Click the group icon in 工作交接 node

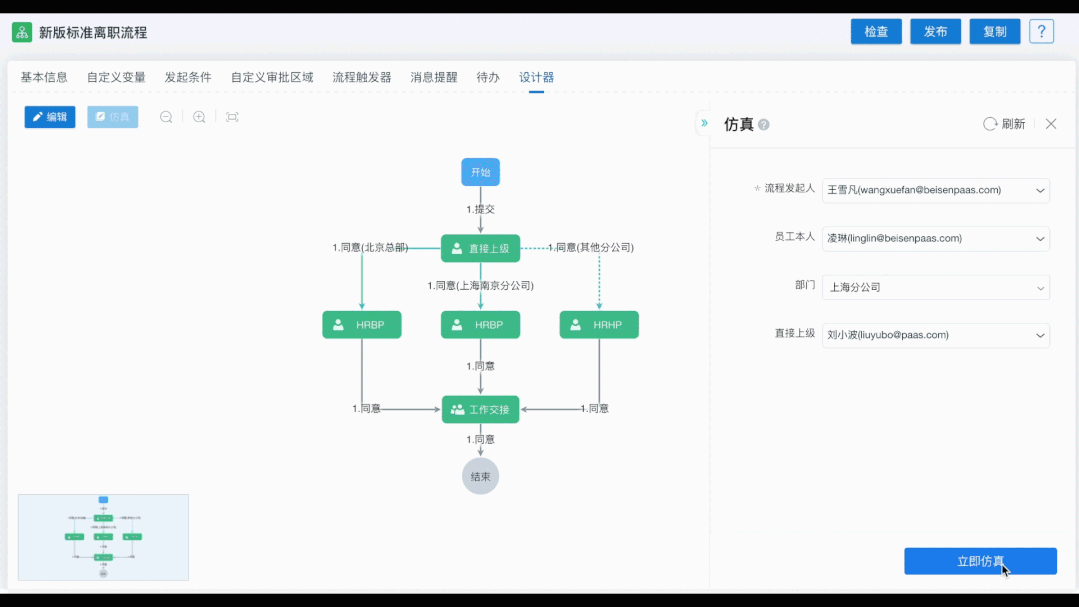point(457,409)
